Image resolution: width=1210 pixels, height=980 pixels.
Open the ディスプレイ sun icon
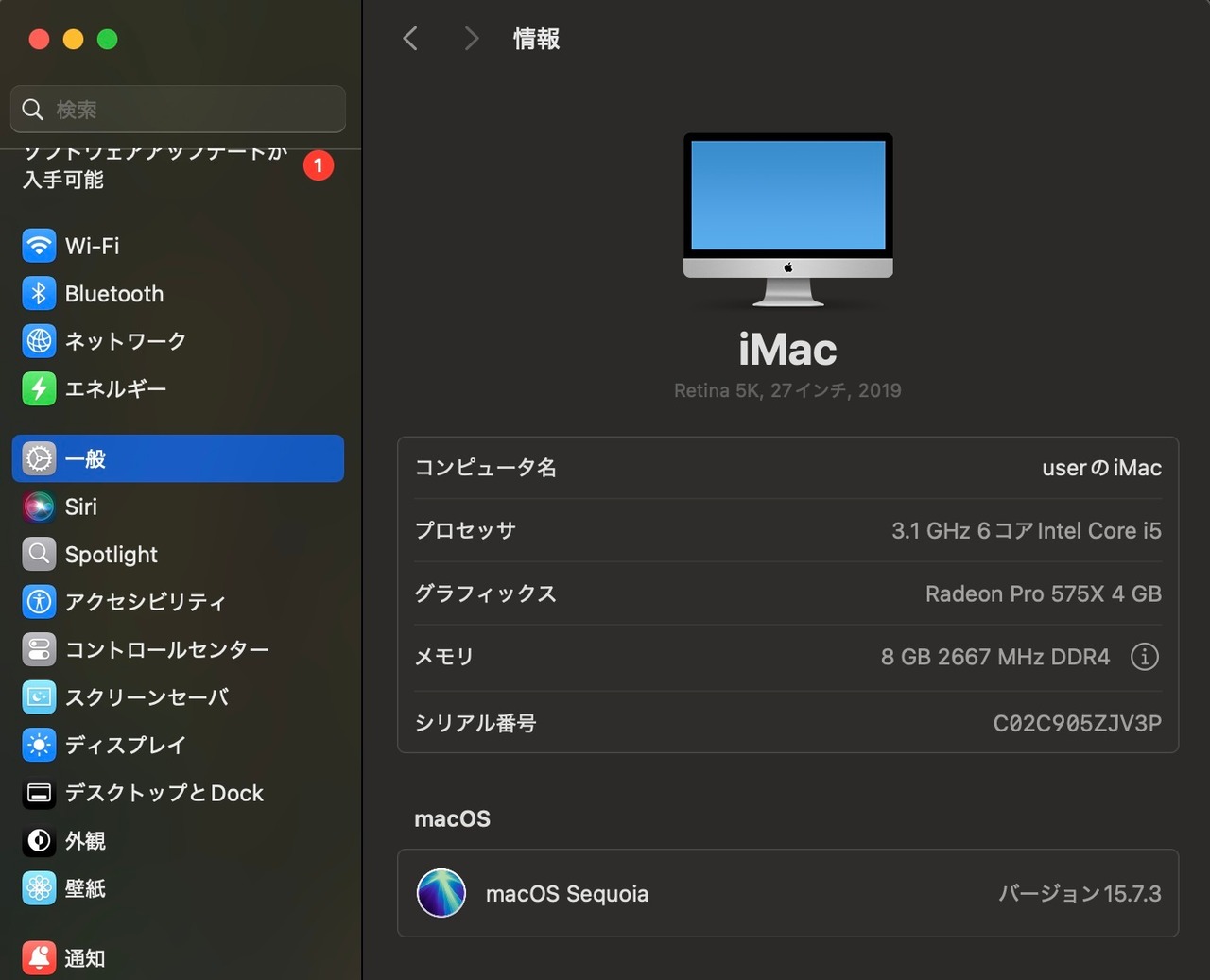tap(39, 746)
